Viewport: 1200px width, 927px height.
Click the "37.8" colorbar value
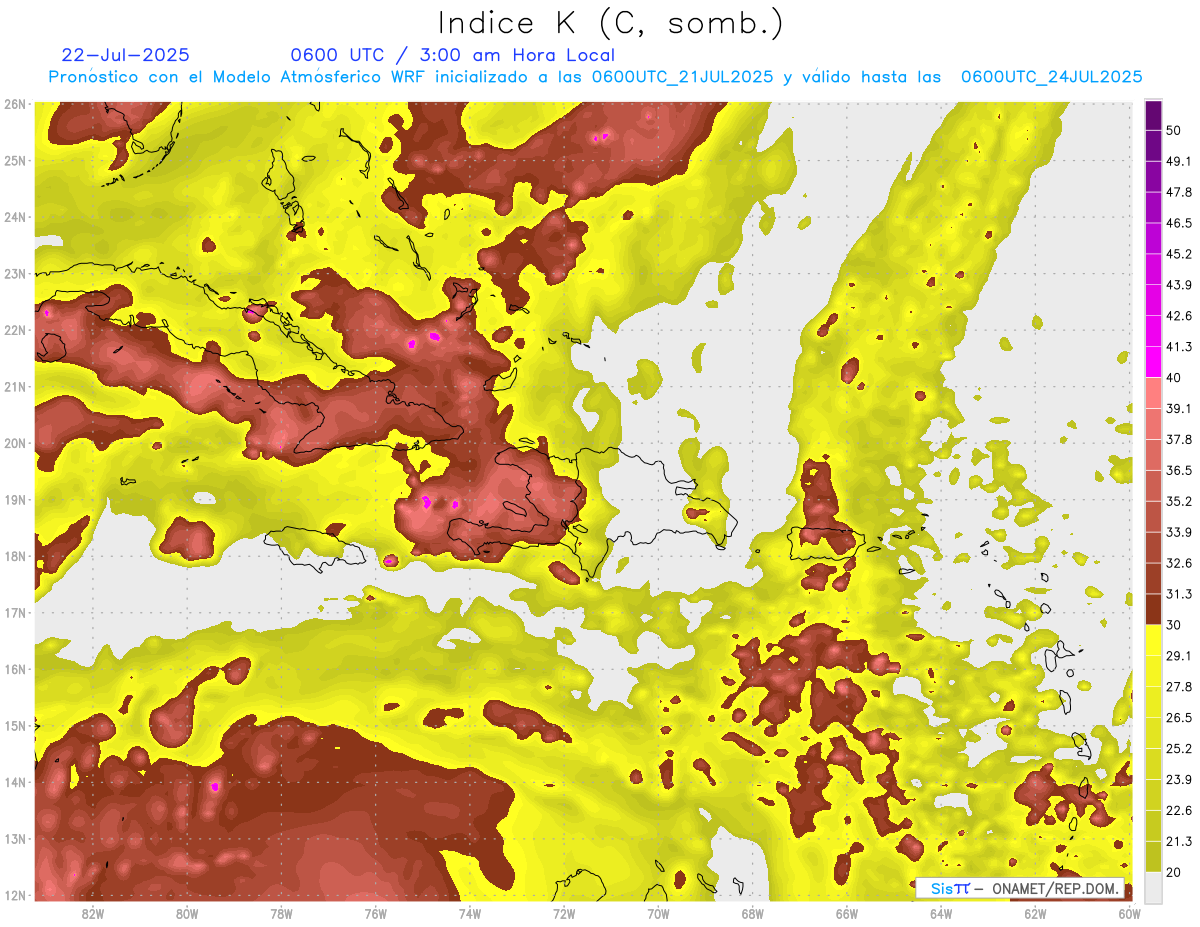(x=1179, y=439)
